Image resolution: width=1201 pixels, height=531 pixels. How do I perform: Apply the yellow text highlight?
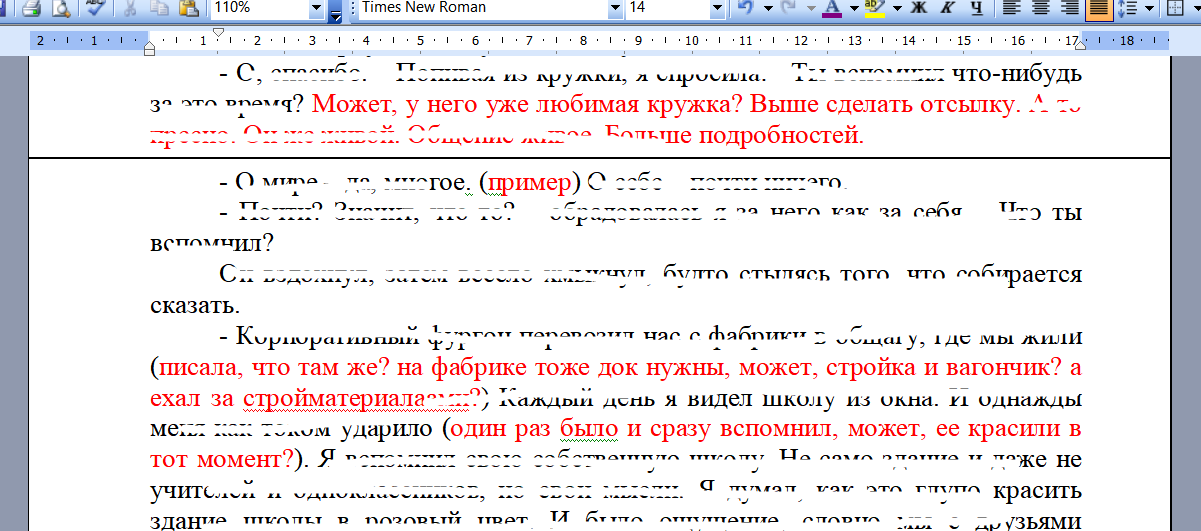[873, 9]
